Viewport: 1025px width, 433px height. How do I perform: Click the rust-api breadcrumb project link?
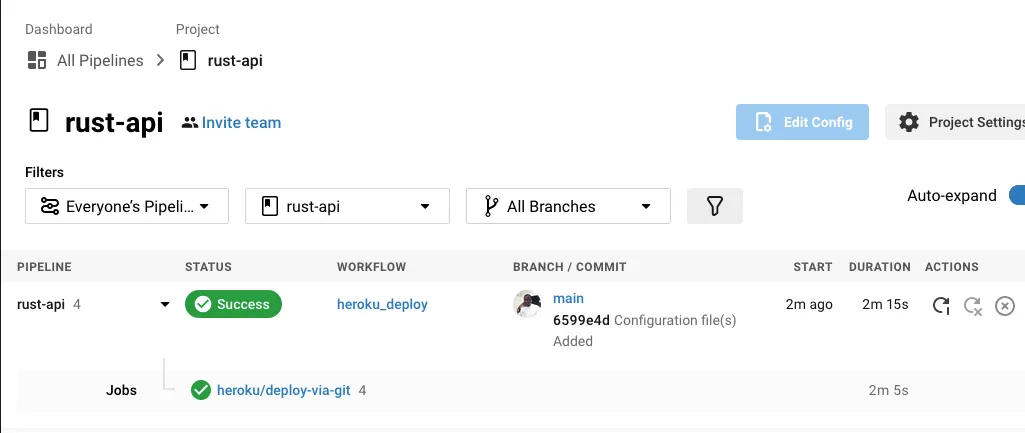(x=235, y=61)
